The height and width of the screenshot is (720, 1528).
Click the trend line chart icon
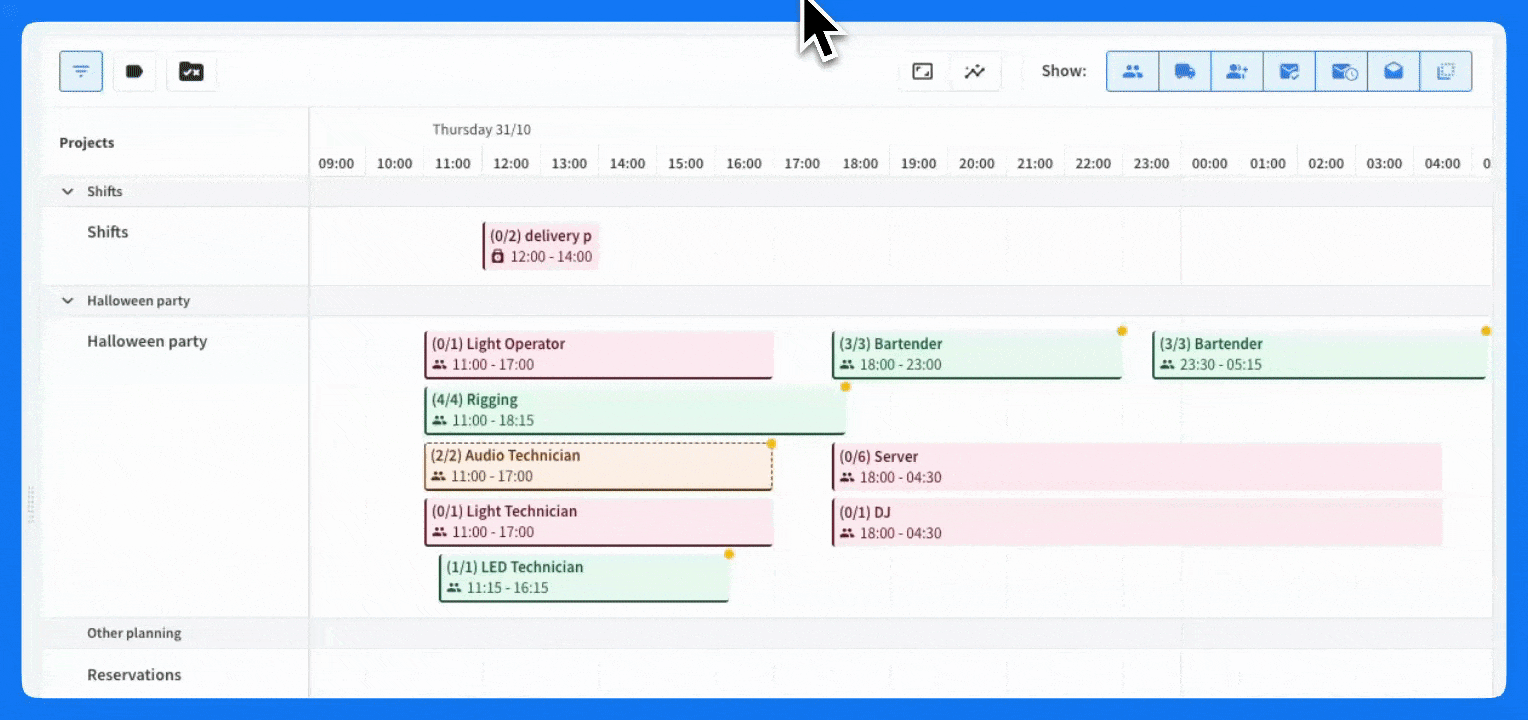point(975,72)
